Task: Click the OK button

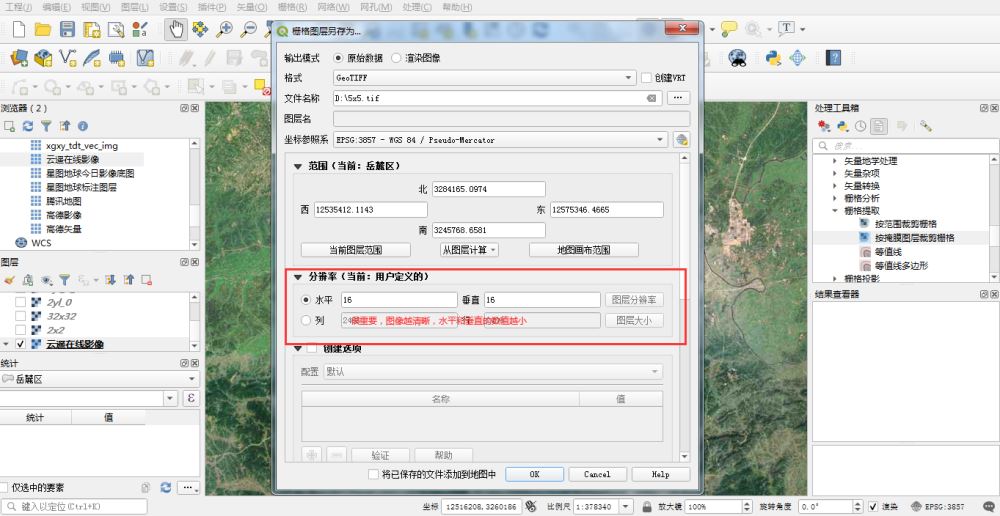Action: [533, 474]
